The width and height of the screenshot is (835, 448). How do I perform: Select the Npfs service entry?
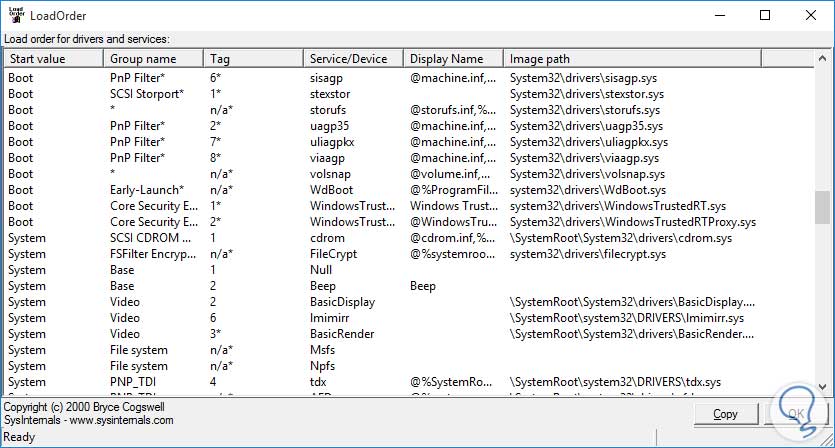point(322,365)
